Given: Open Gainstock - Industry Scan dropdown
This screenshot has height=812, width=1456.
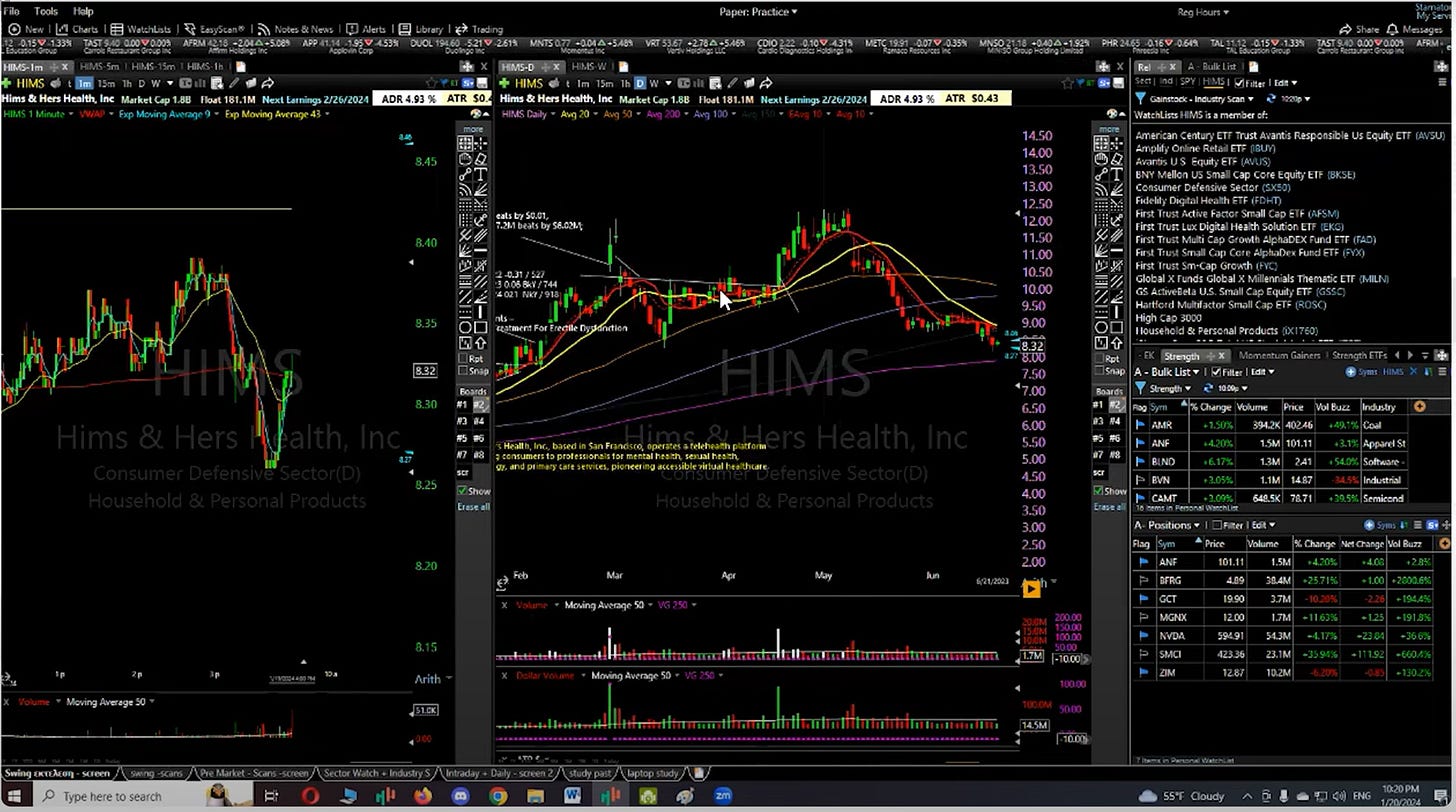Looking at the screenshot, I should pos(1201,98).
